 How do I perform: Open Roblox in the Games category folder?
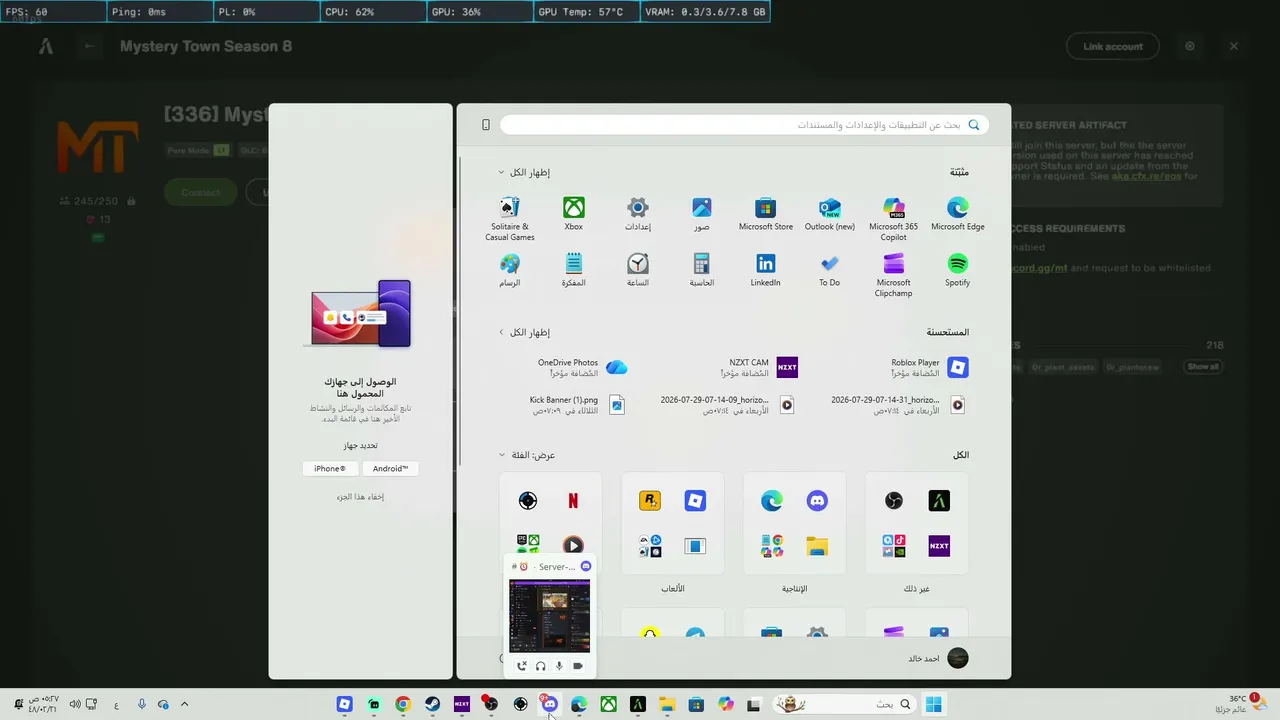(x=695, y=501)
